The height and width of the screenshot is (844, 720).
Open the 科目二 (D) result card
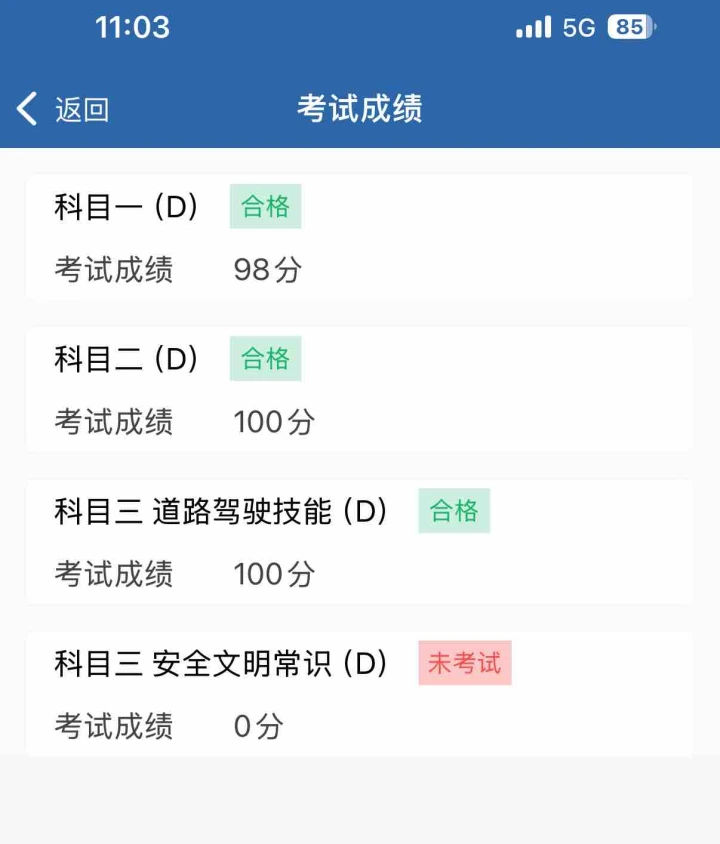point(359,389)
